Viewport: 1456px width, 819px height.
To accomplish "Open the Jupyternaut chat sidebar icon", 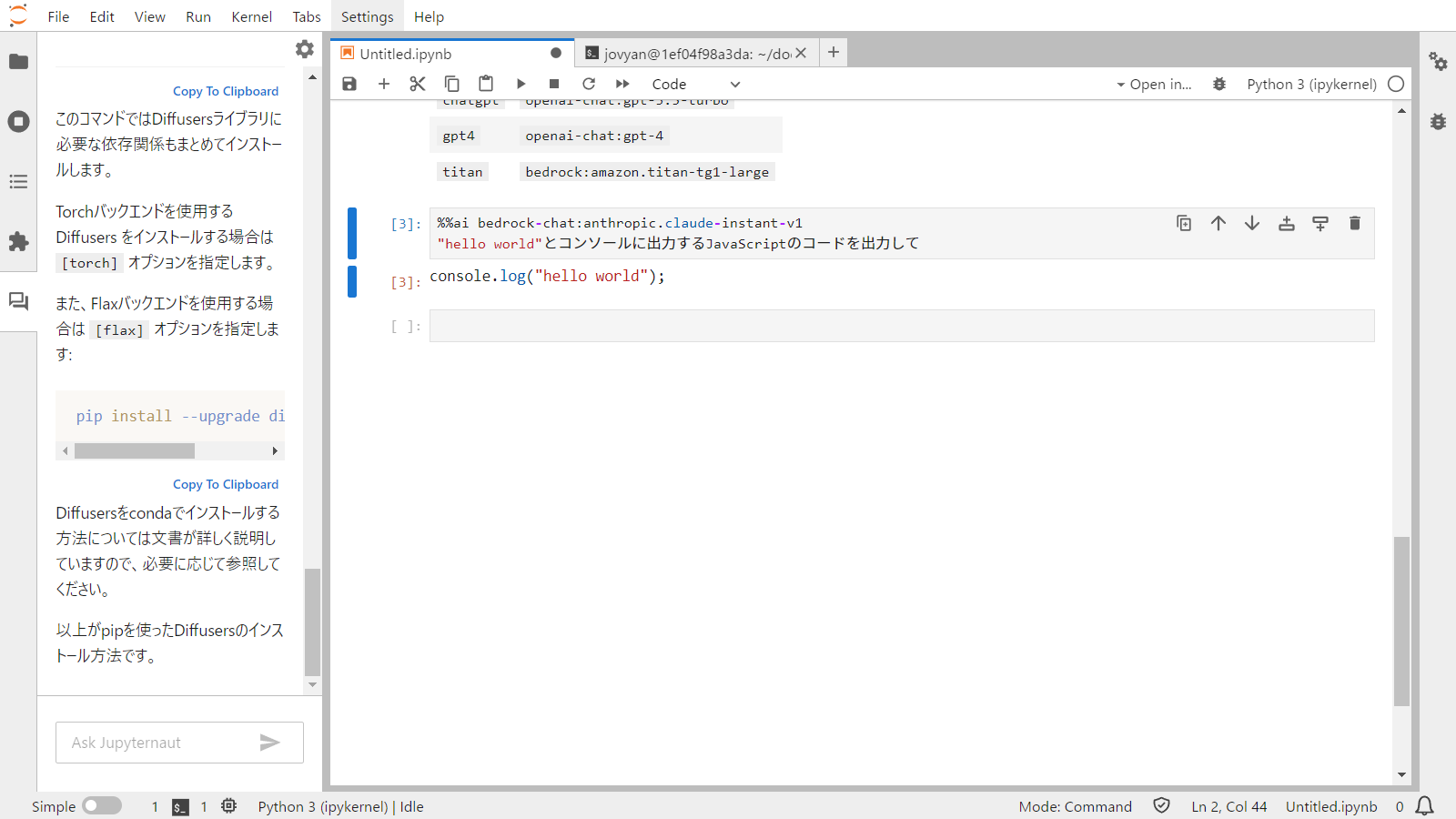I will (x=18, y=301).
